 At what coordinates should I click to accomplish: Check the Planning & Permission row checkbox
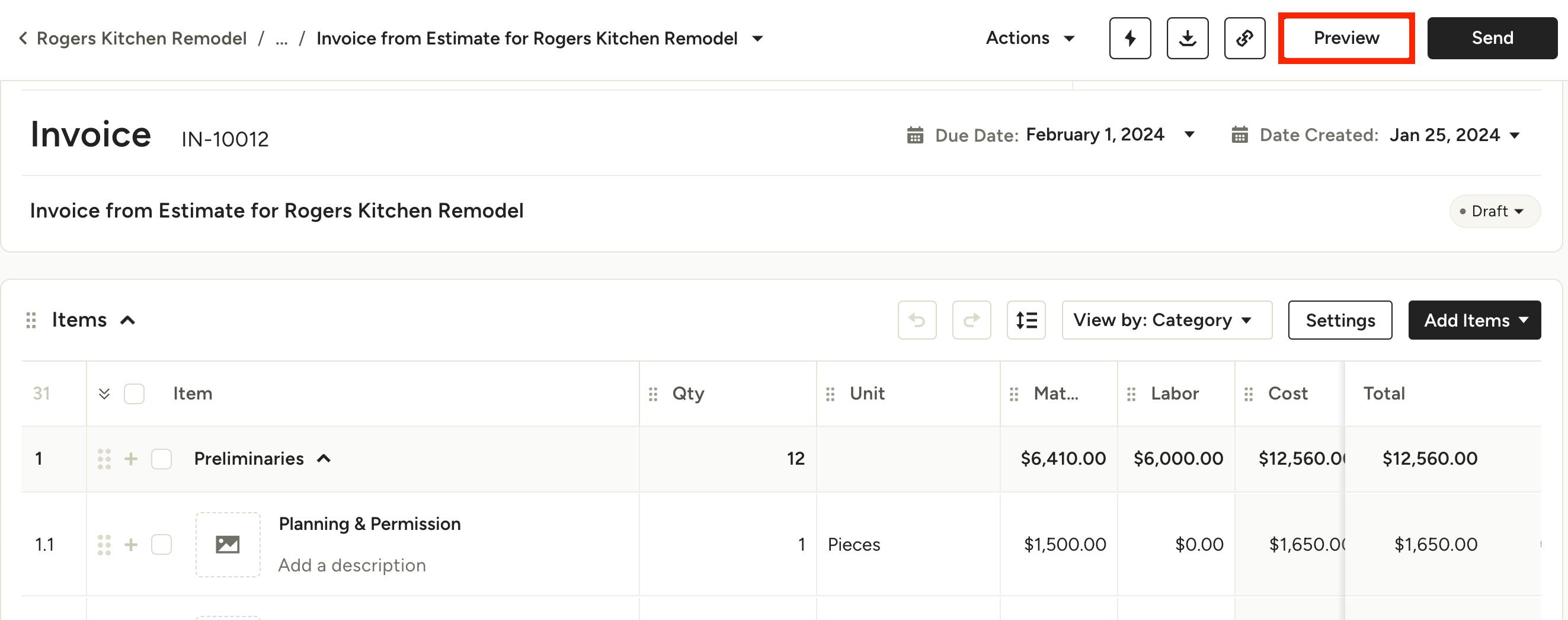(161, 545)
